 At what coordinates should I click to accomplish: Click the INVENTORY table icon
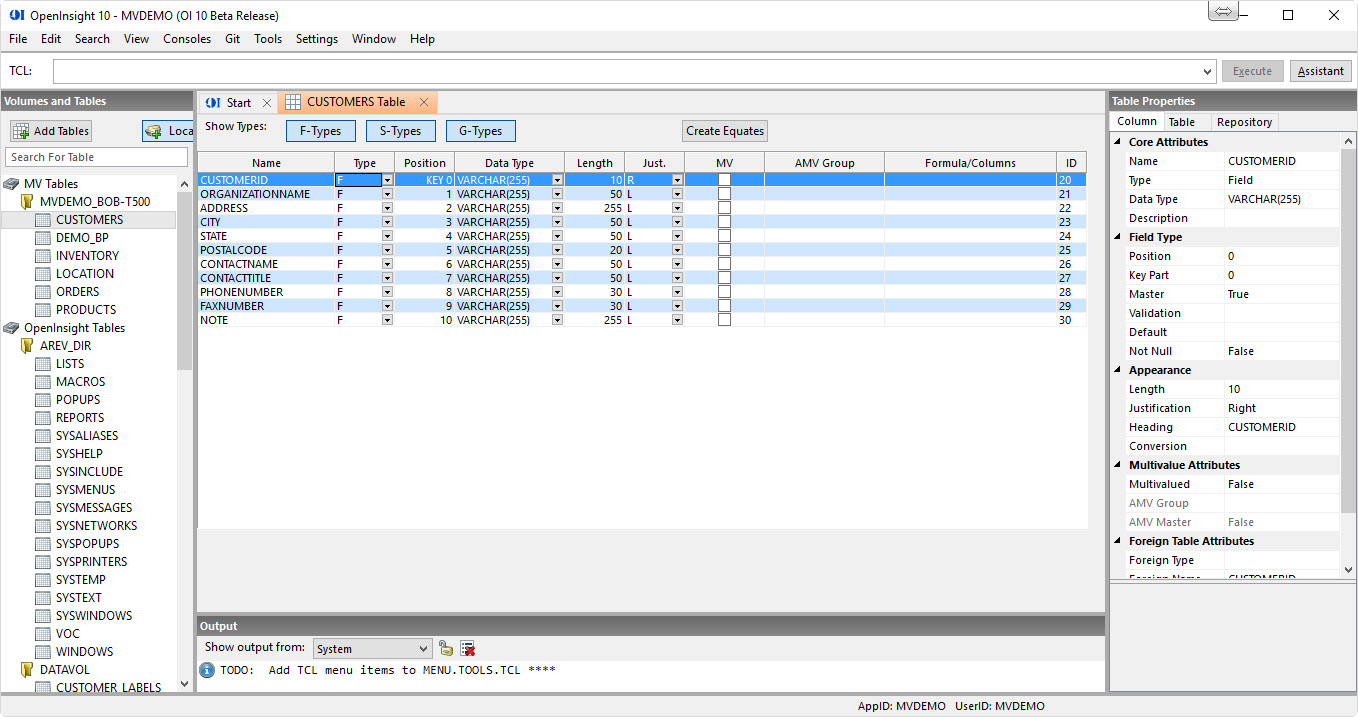pyautogui.click(x=43, y=256)
